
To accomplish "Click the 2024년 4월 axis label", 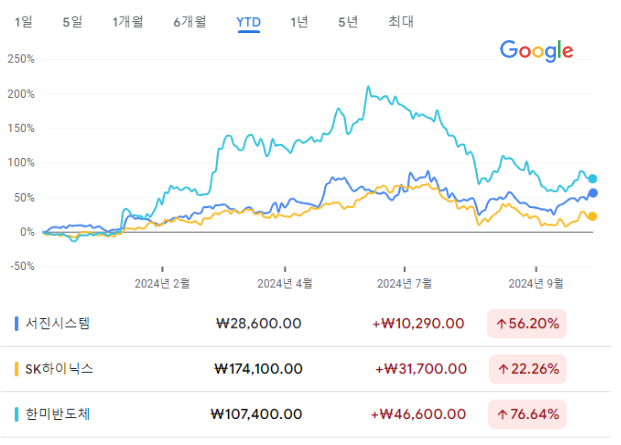I will pos(285,283).
